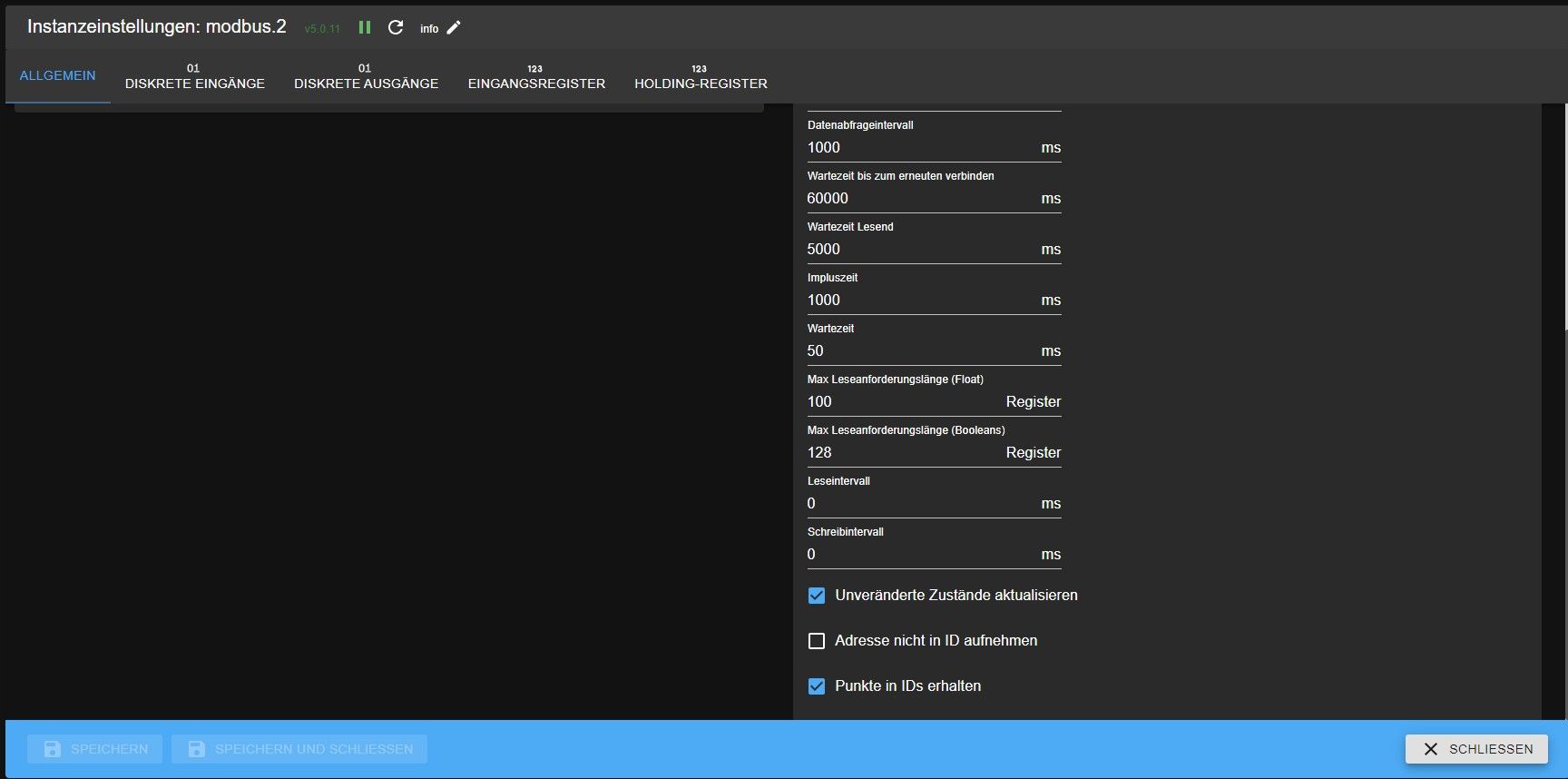Open the Allgemein tab
The width and height of the screenshot is (1568, 779).
57,75
